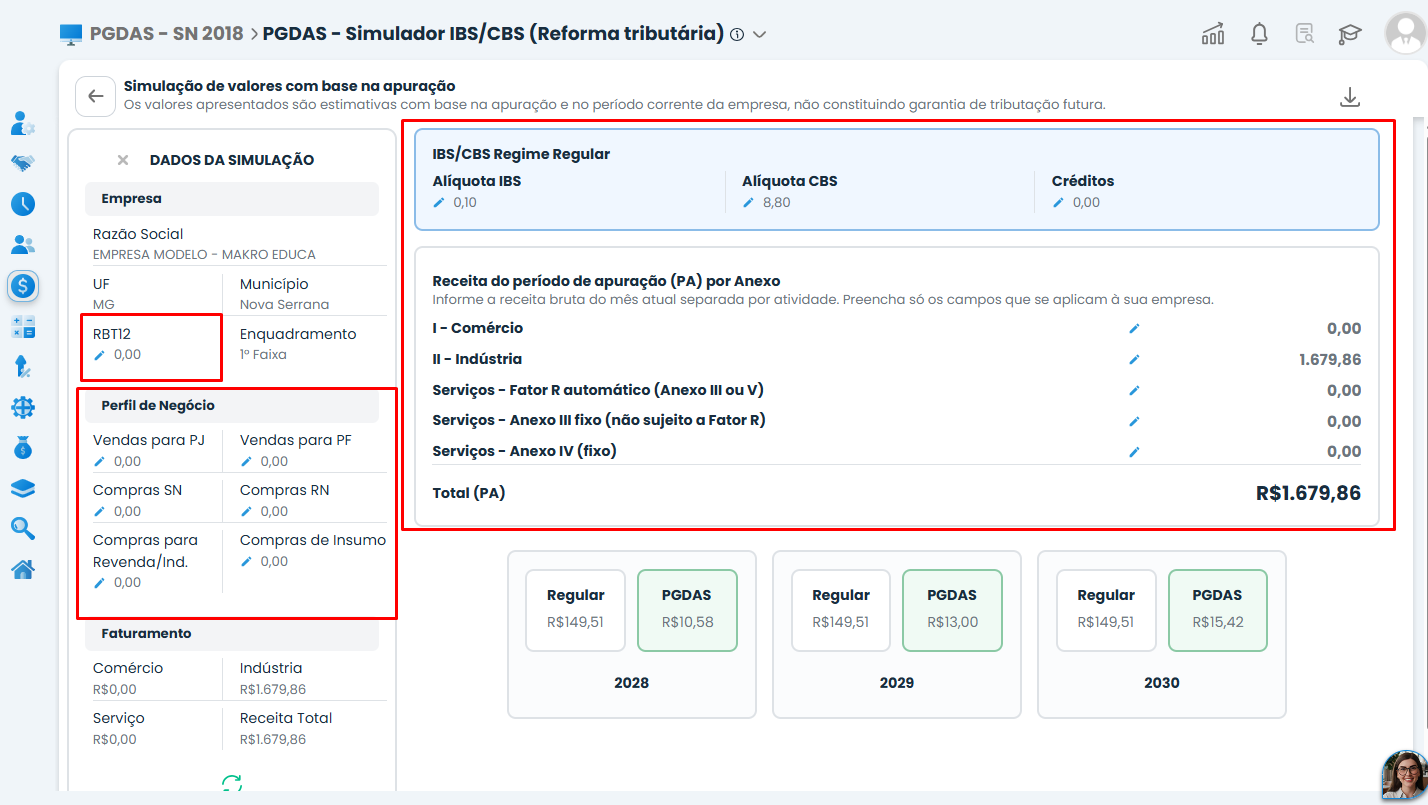This screenshot has height=805, width=1428.
Task: Click the back arrow button
Action: [x=96, y=96]
